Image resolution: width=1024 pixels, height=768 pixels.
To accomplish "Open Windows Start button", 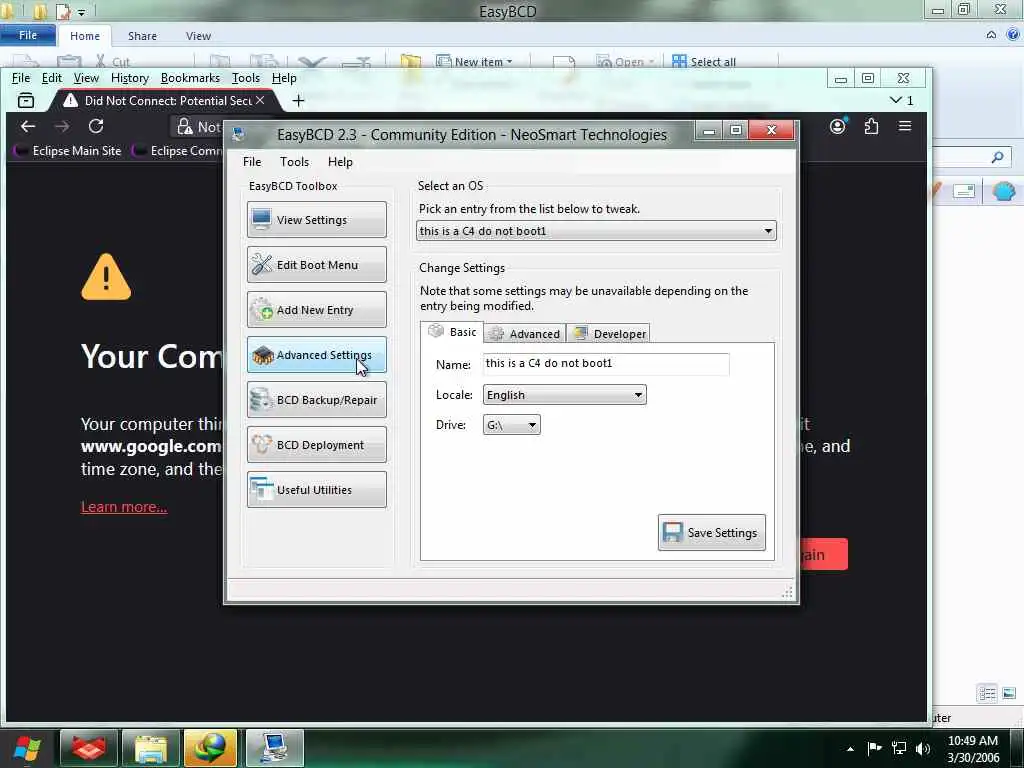I will coord(26,748).
